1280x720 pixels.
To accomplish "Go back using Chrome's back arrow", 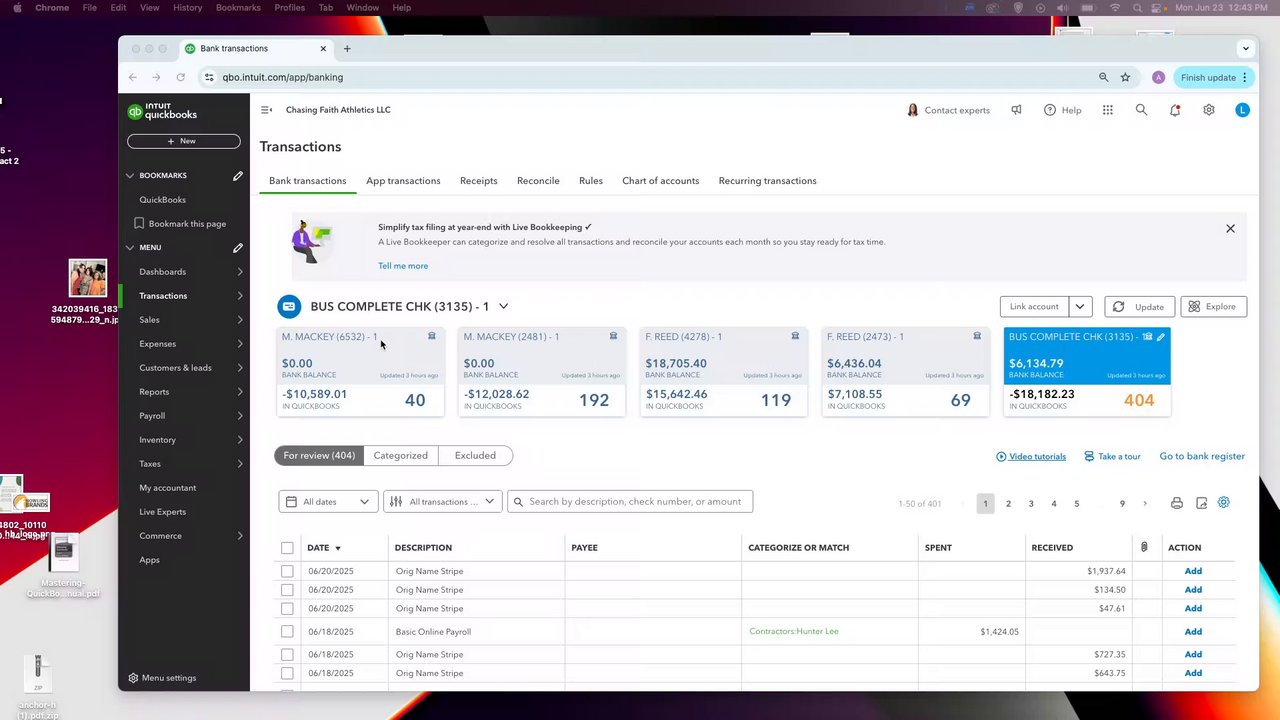I will click(133, 77).
